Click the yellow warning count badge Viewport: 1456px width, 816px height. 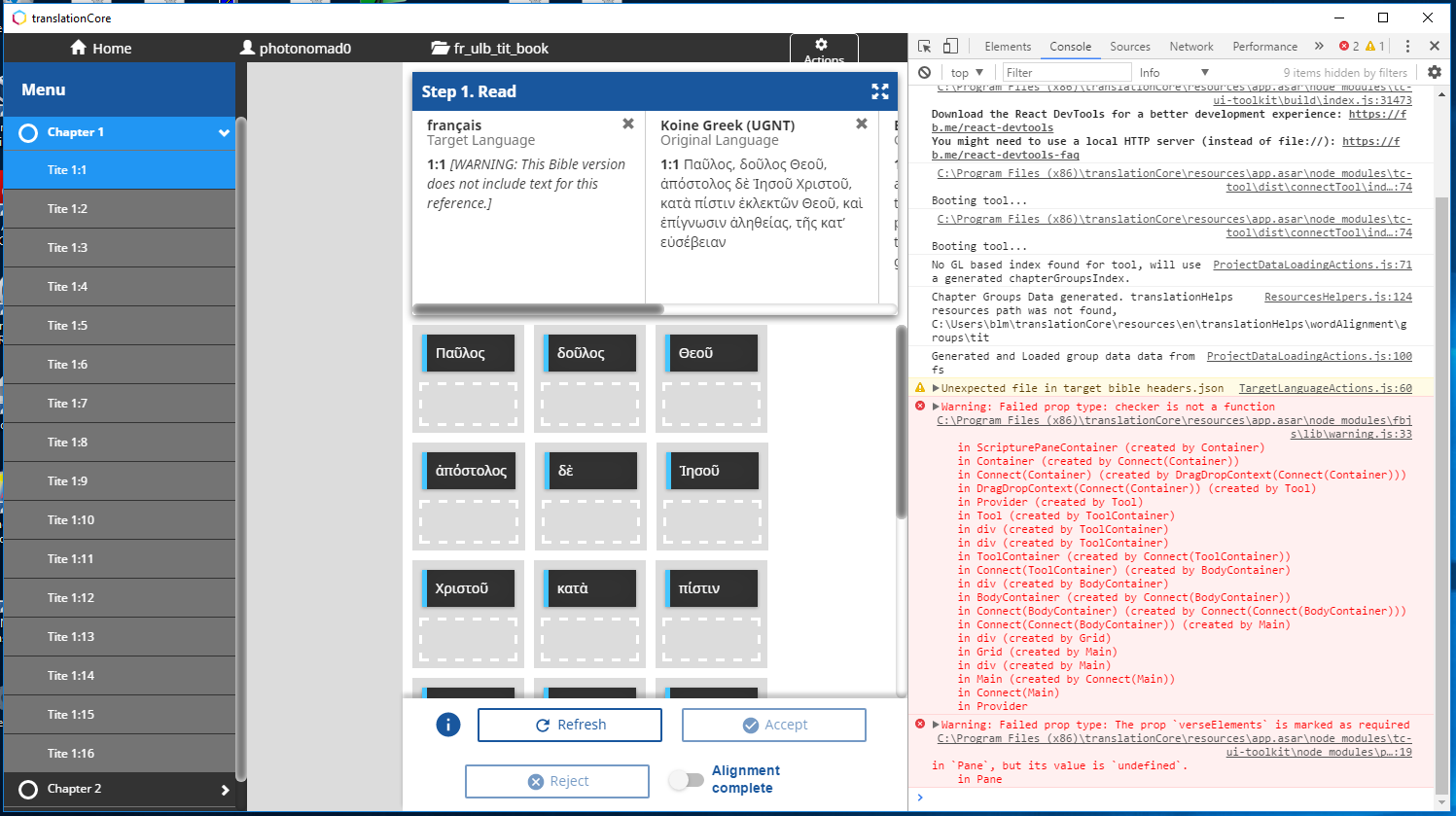tap(1375, 46)
